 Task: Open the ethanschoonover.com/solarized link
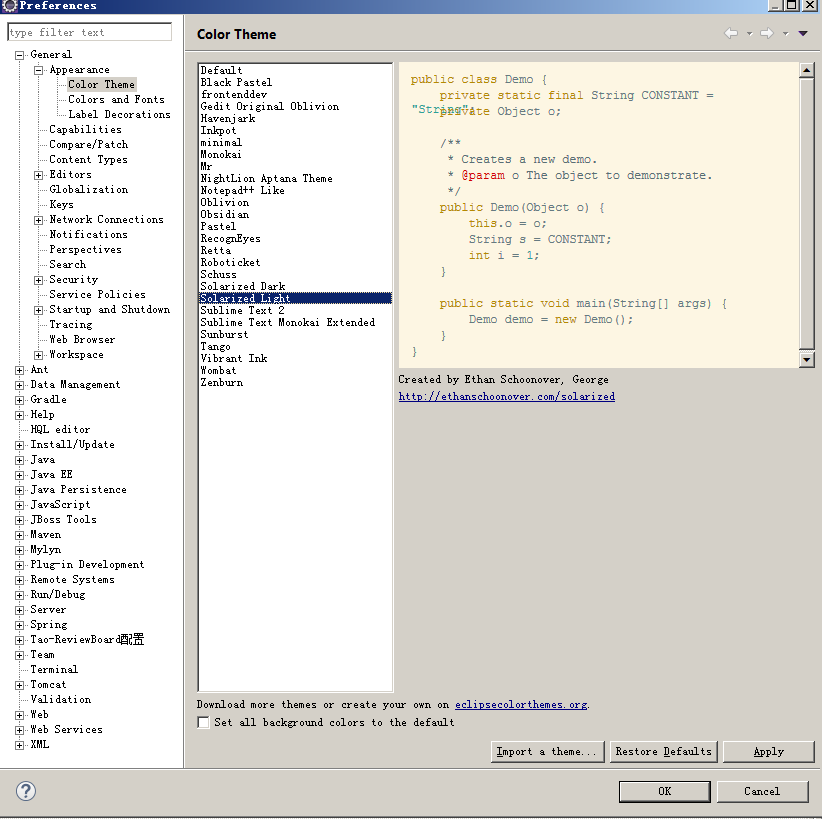[506, 396]
